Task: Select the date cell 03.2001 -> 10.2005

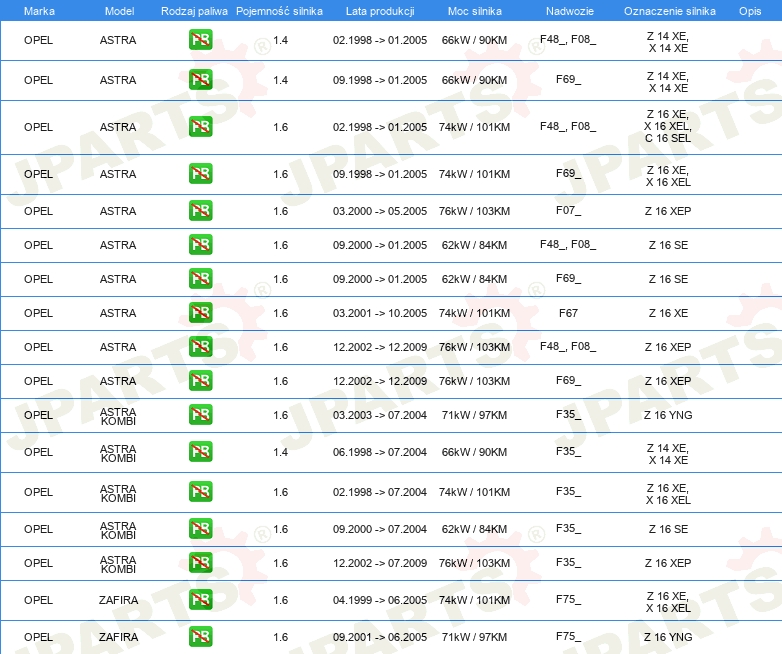Action: tap(380, 313)
